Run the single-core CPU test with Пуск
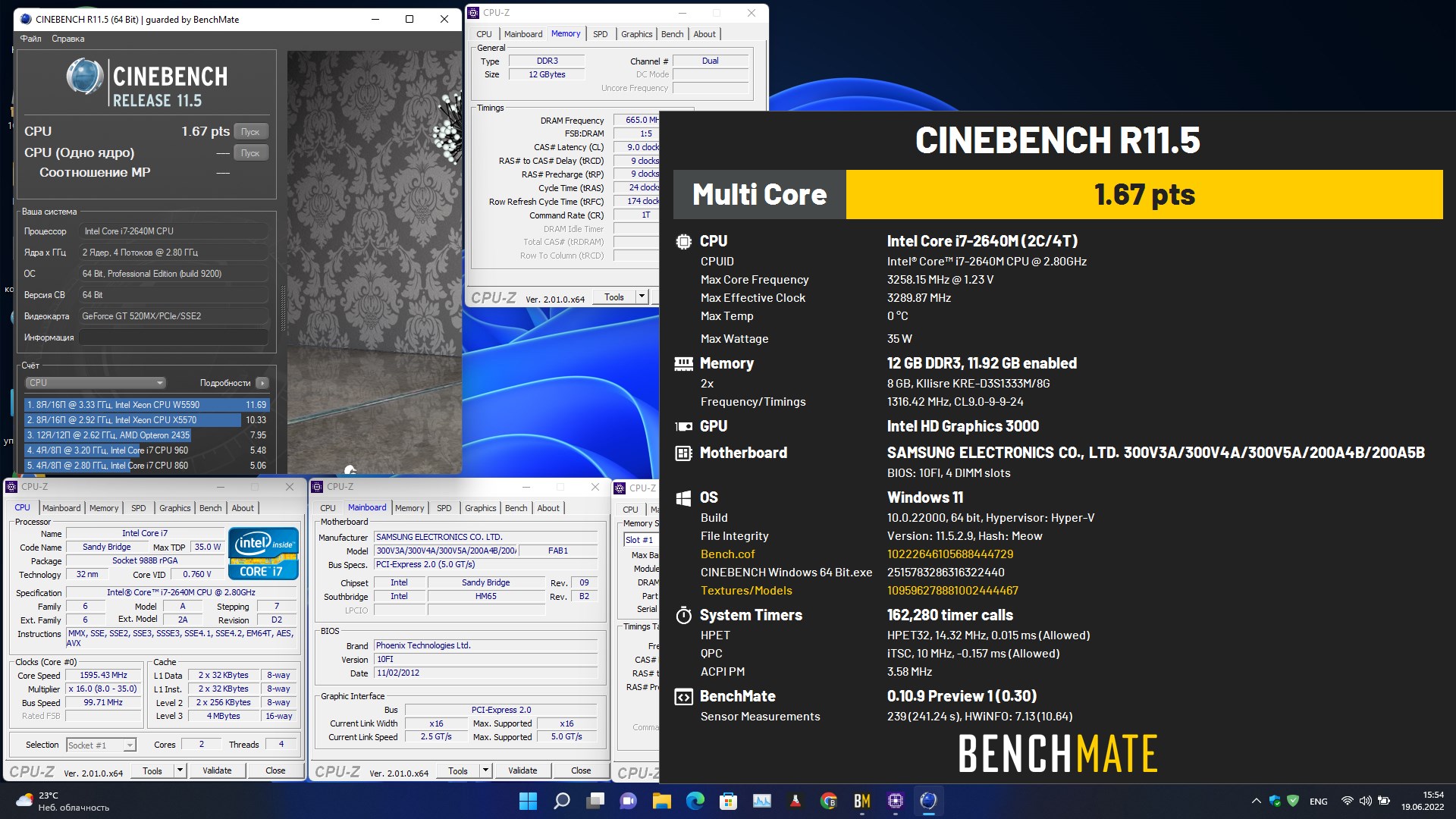This screenshot has width=1456, height=819. pos(250,153)
